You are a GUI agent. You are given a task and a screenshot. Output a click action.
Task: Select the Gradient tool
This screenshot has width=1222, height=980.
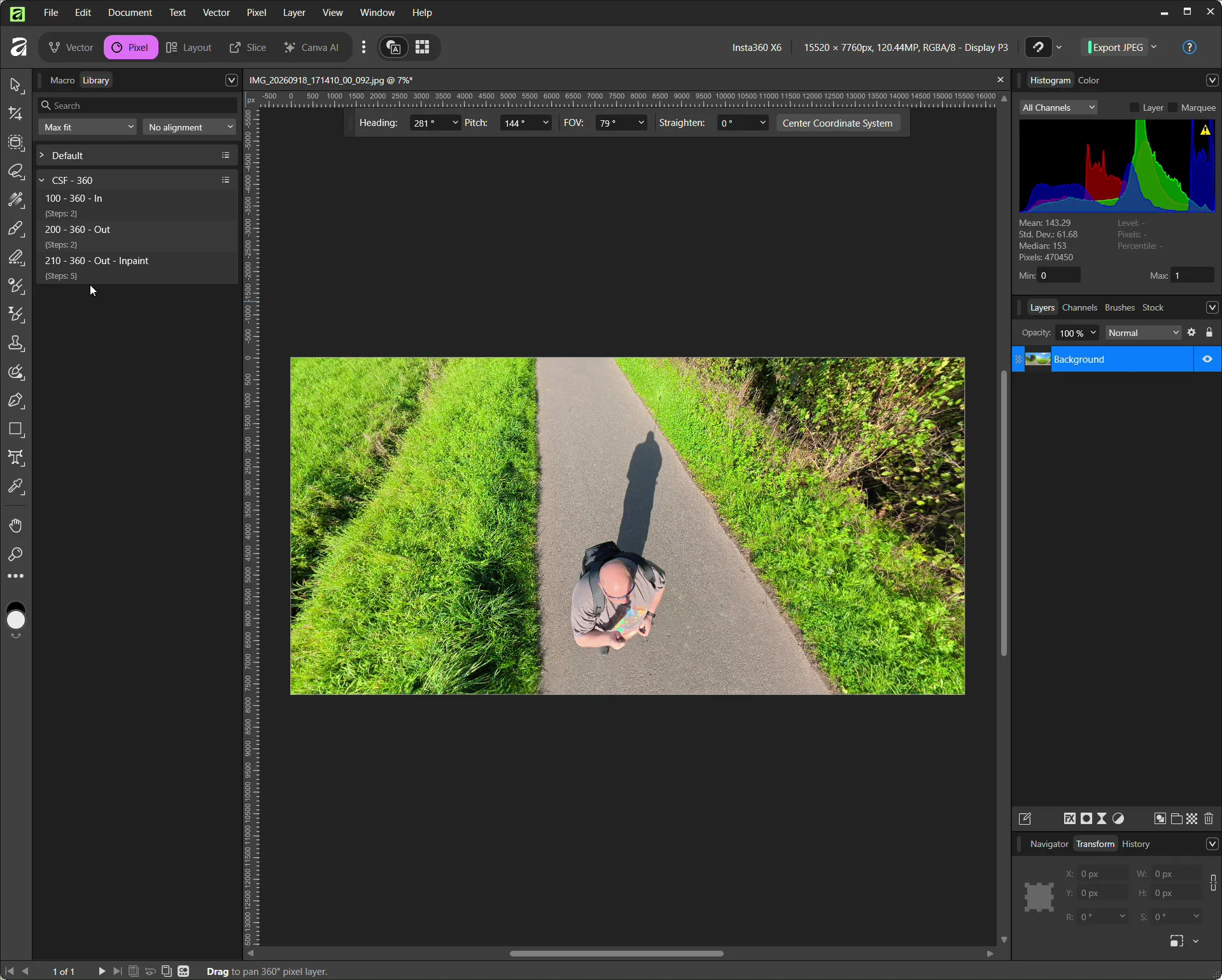(x=16, y=200)
